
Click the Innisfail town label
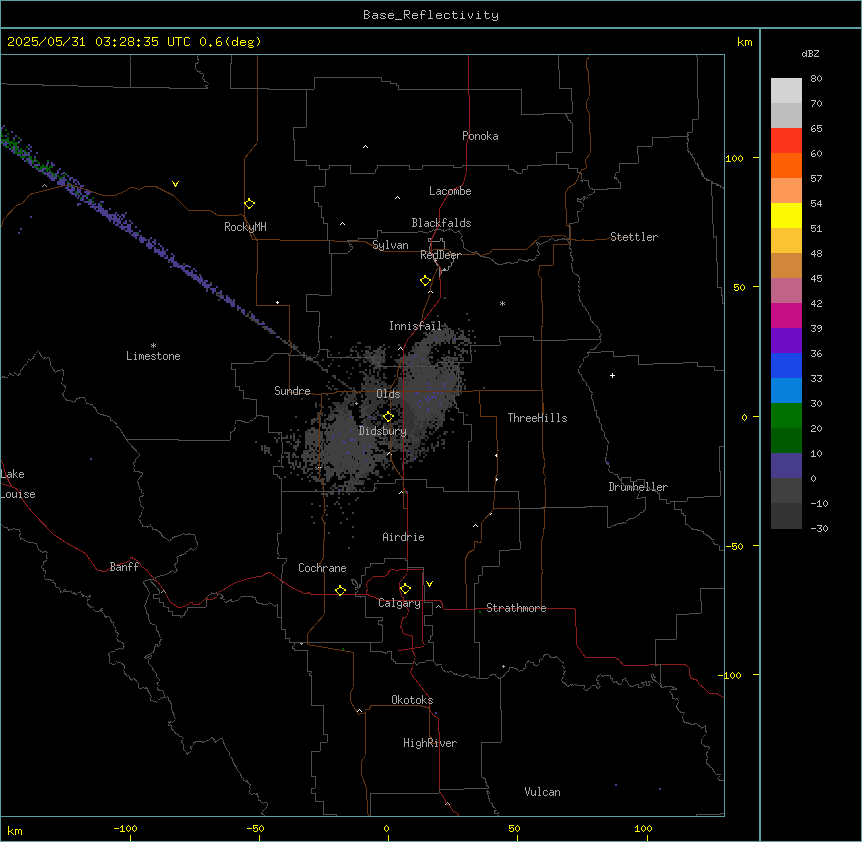tap(415, 326)
